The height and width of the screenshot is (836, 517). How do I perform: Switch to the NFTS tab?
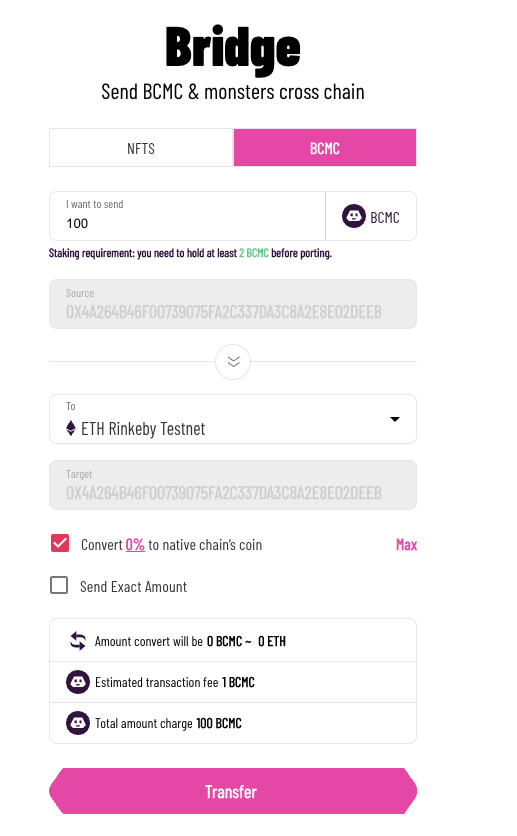tap(141, 148)
